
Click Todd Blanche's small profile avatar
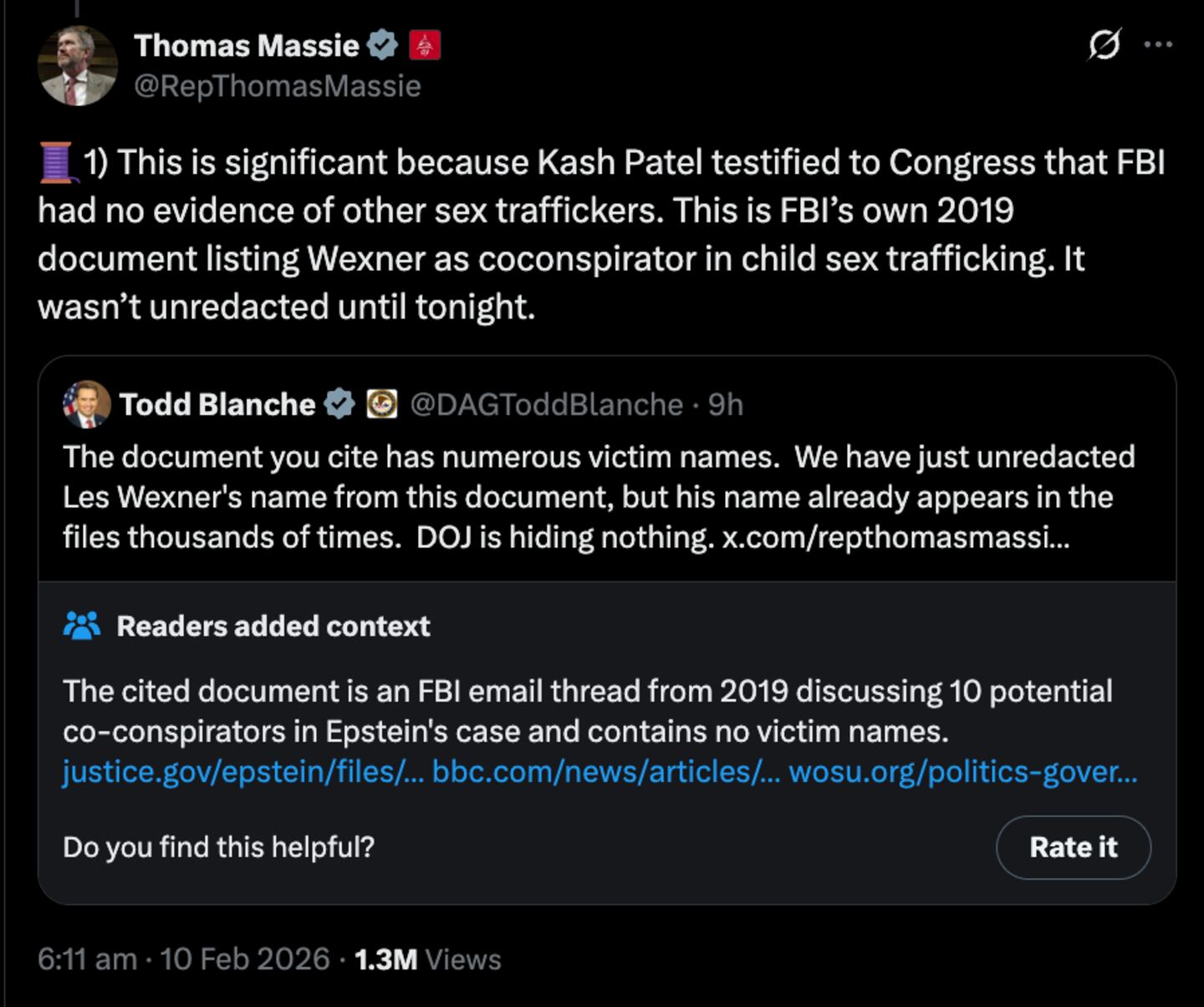pos(86,405)
